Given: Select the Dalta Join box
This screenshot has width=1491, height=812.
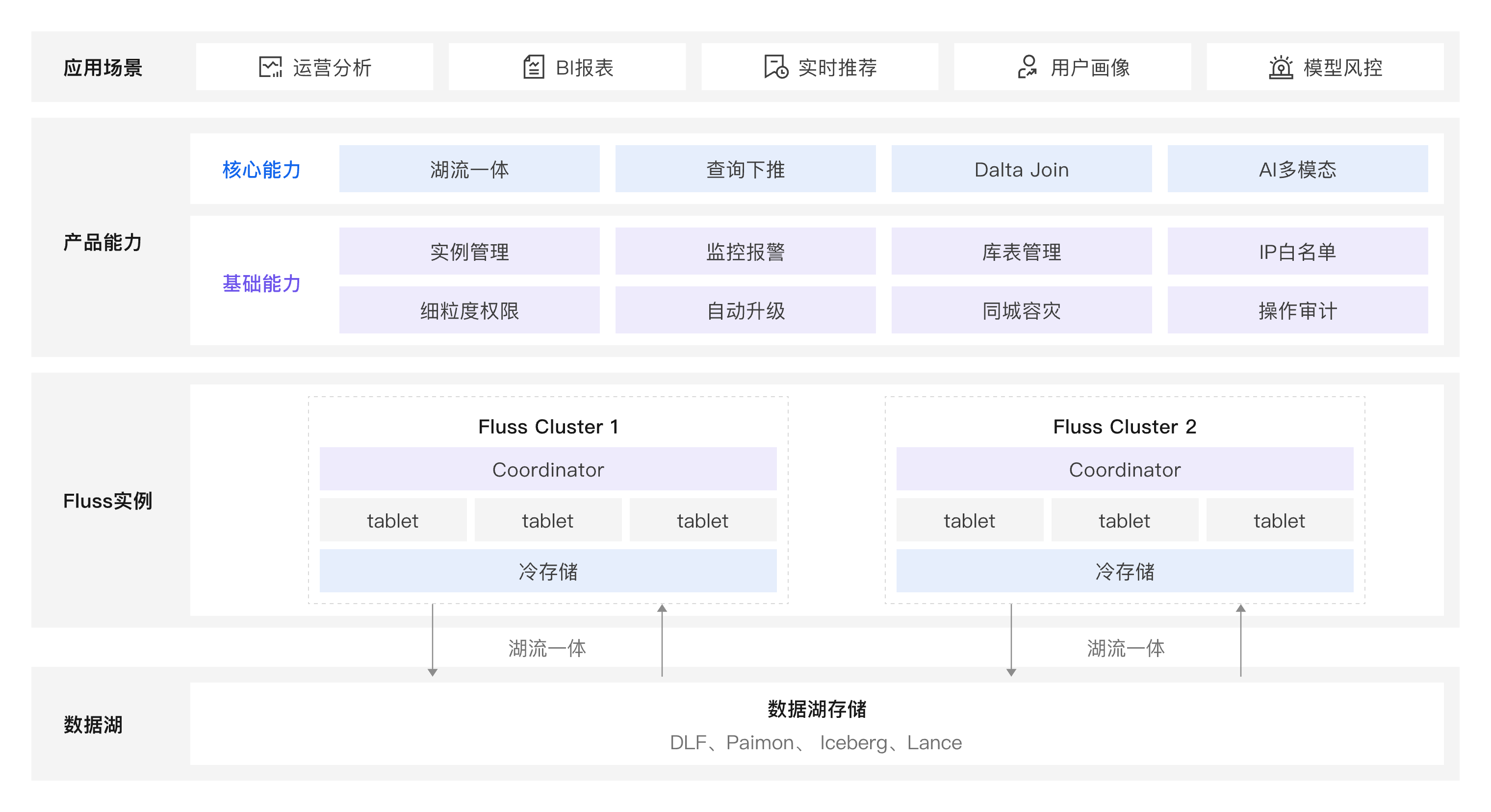Looking at the screenshot, I should coord(1021,169).
